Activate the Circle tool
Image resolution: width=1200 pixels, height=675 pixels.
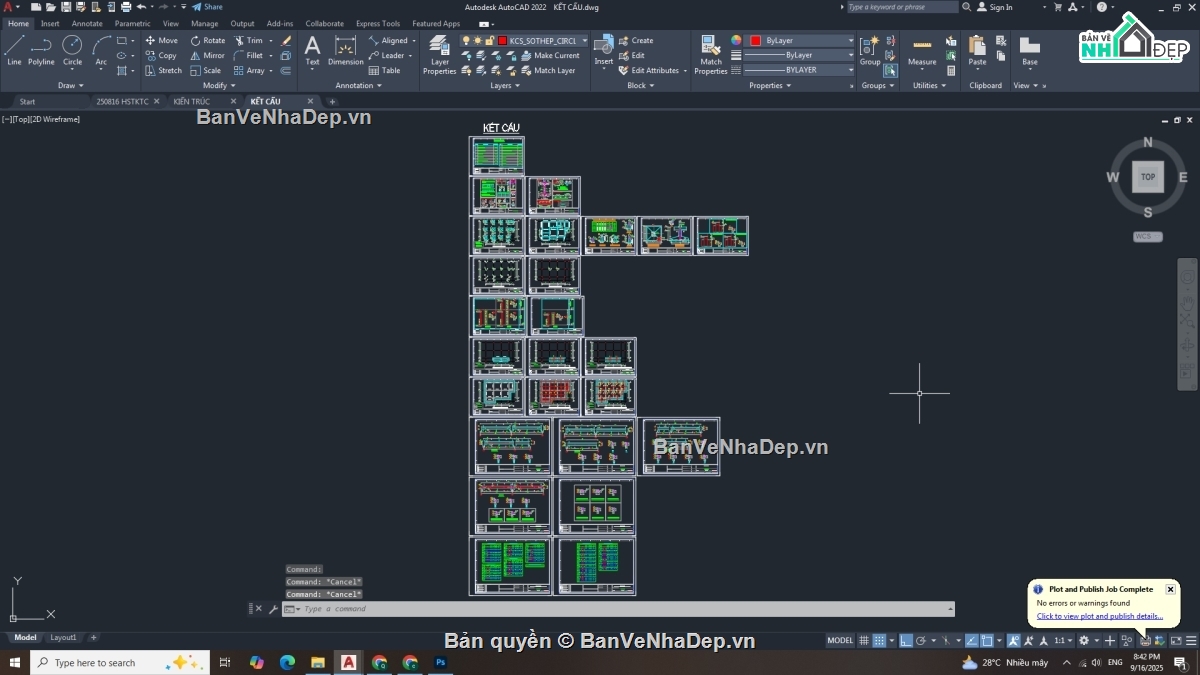pos(72,50)
